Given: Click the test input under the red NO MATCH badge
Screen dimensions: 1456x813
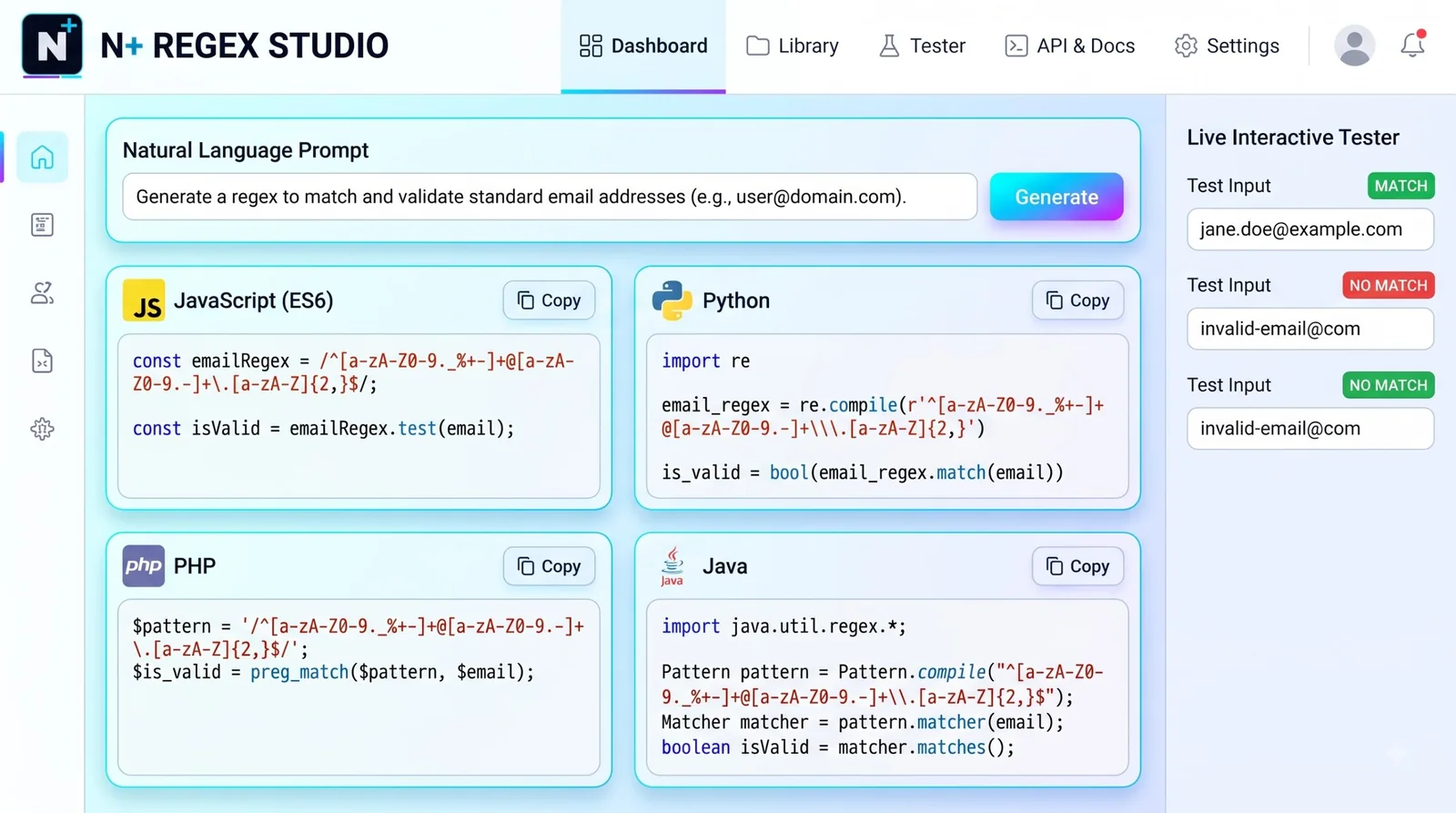Looking at the screenshot, I should tap(1310, 329).
